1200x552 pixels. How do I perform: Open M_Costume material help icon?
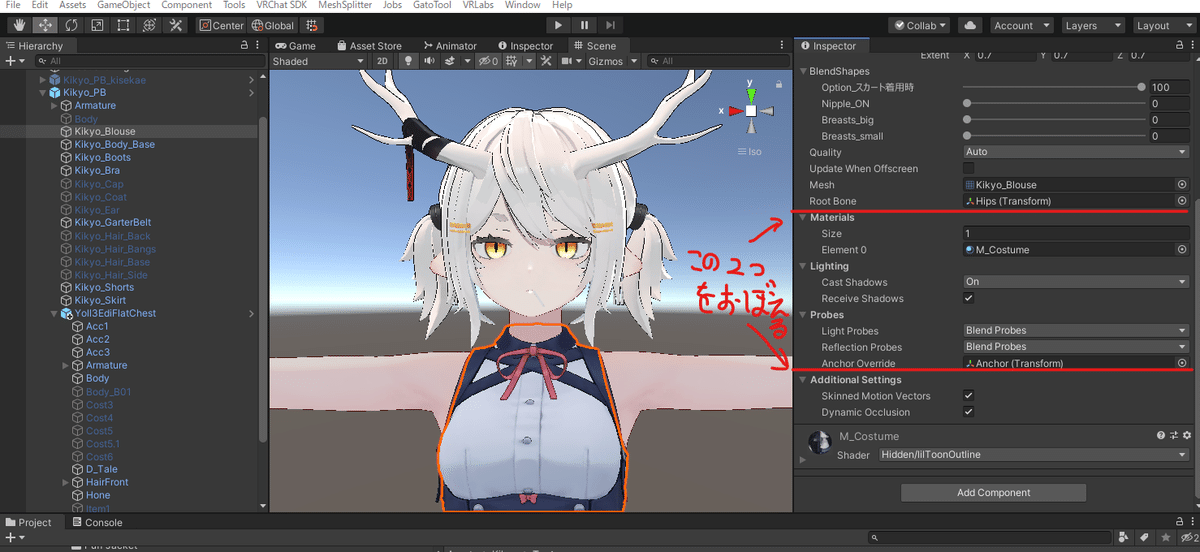1162,436
